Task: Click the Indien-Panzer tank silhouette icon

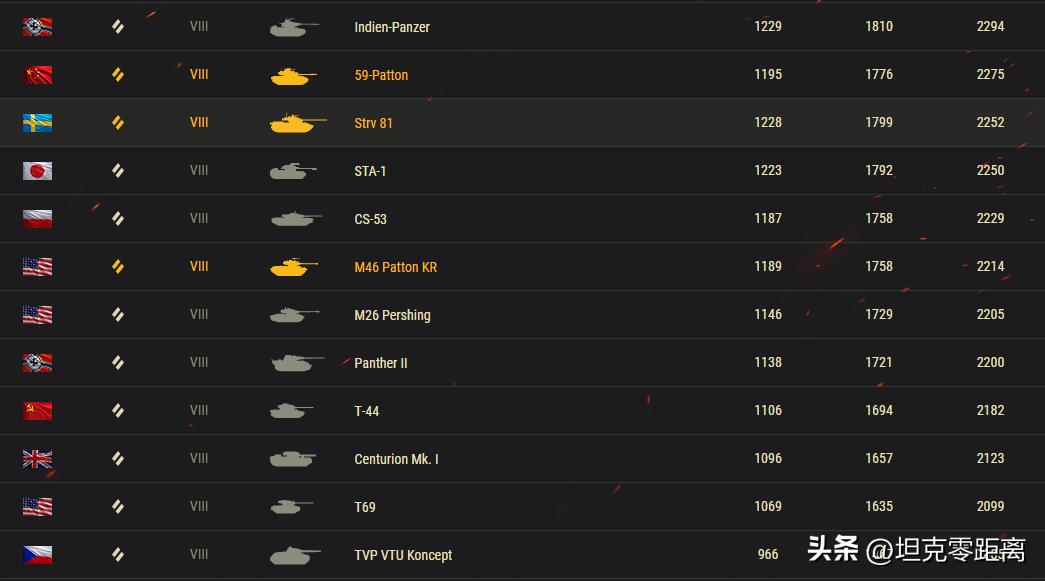Action: [294, 27]
